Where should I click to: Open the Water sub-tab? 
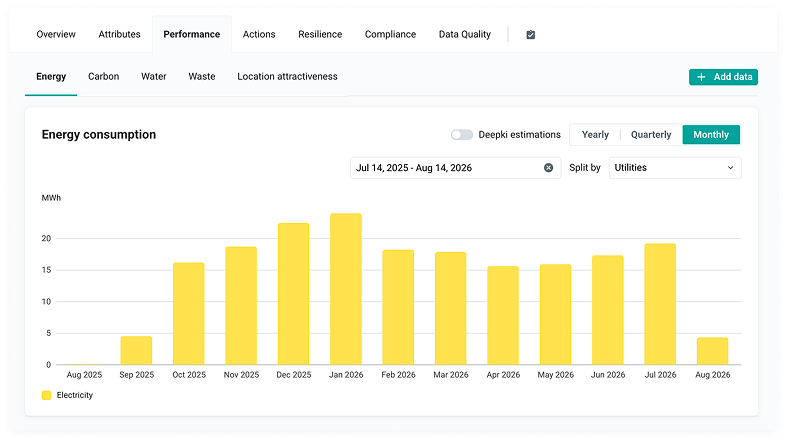pyautogui.click(x=154, y=76)
